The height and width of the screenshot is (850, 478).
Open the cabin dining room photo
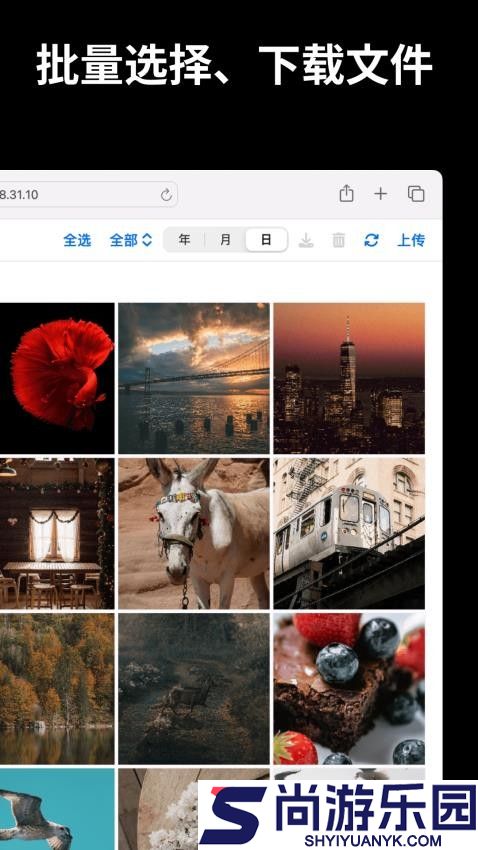click(x=57, y=533)
